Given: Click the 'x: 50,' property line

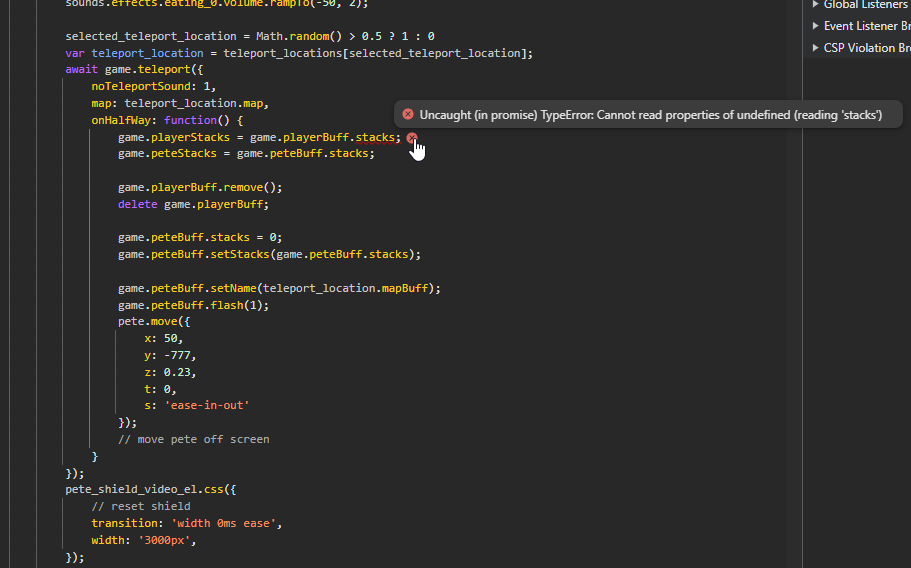Looking at the screenshot, I should click(x=164, y=338).
